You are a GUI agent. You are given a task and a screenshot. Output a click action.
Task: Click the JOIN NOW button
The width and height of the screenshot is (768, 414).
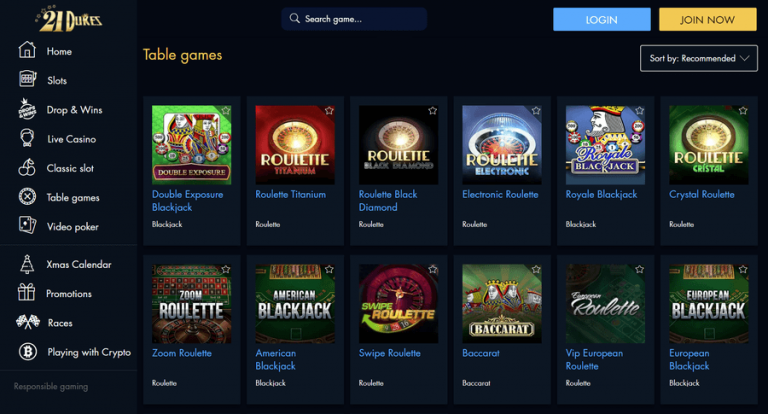point(707,20)
